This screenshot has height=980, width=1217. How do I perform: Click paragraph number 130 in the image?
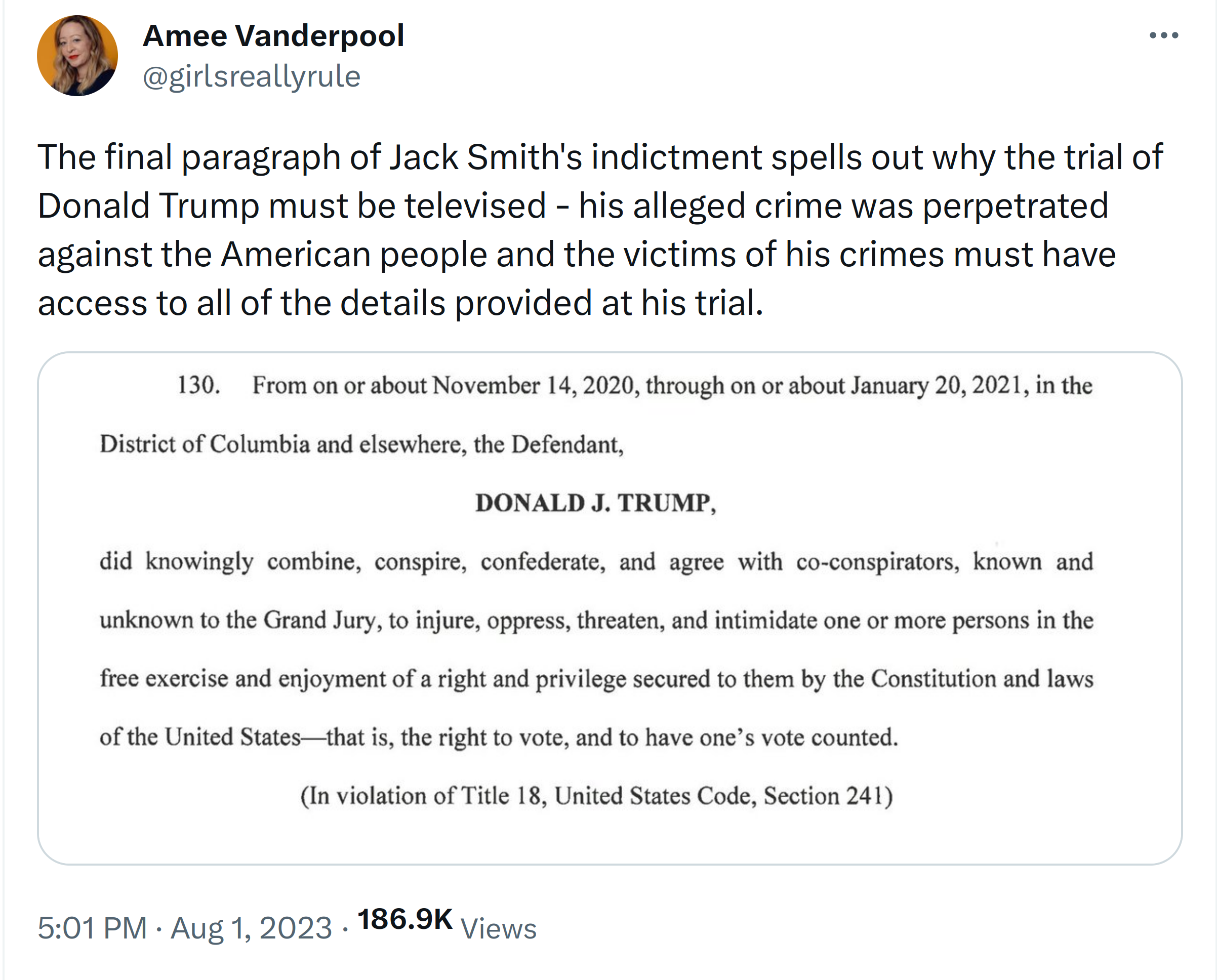click(198, 386)
